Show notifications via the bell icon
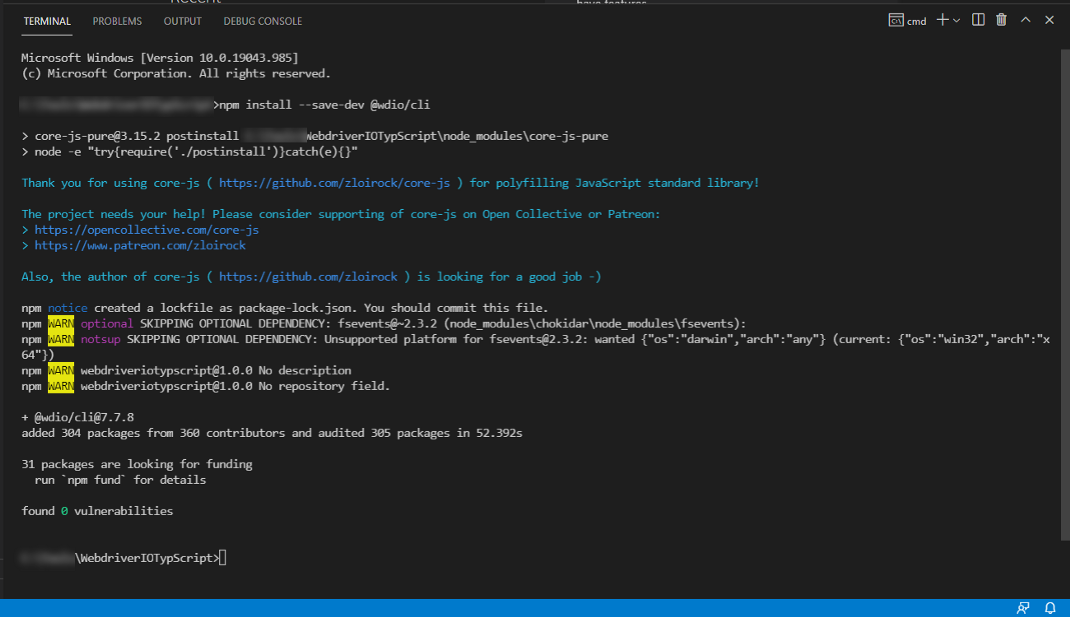This screenshot has width=1070, height=617. [1050, 608]
